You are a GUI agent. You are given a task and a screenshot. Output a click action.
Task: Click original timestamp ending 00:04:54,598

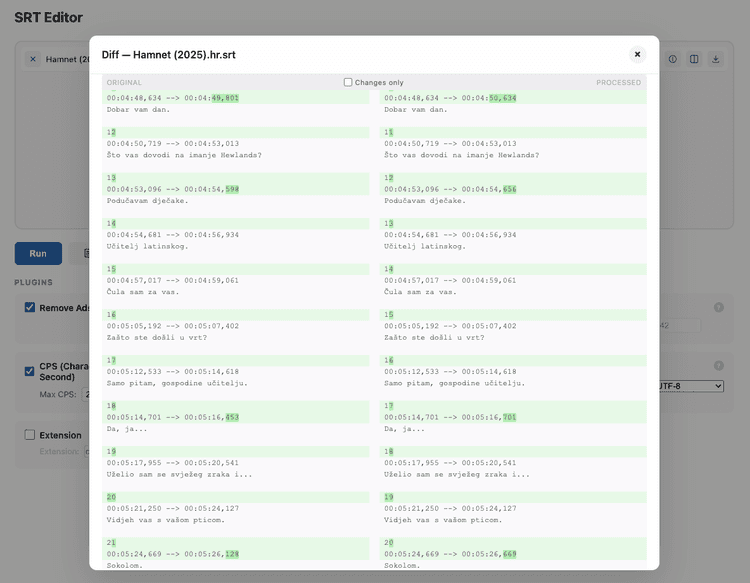tap(173, 189)
